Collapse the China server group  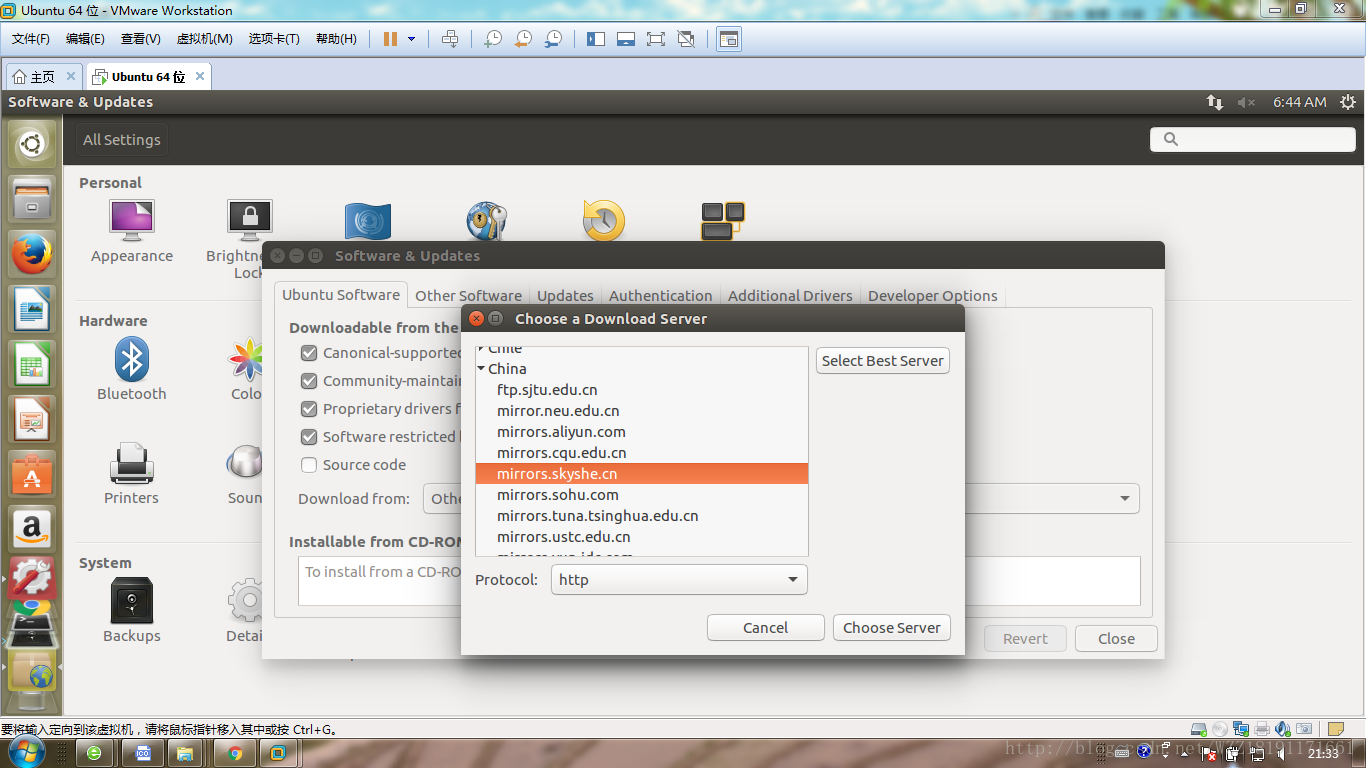481,369
